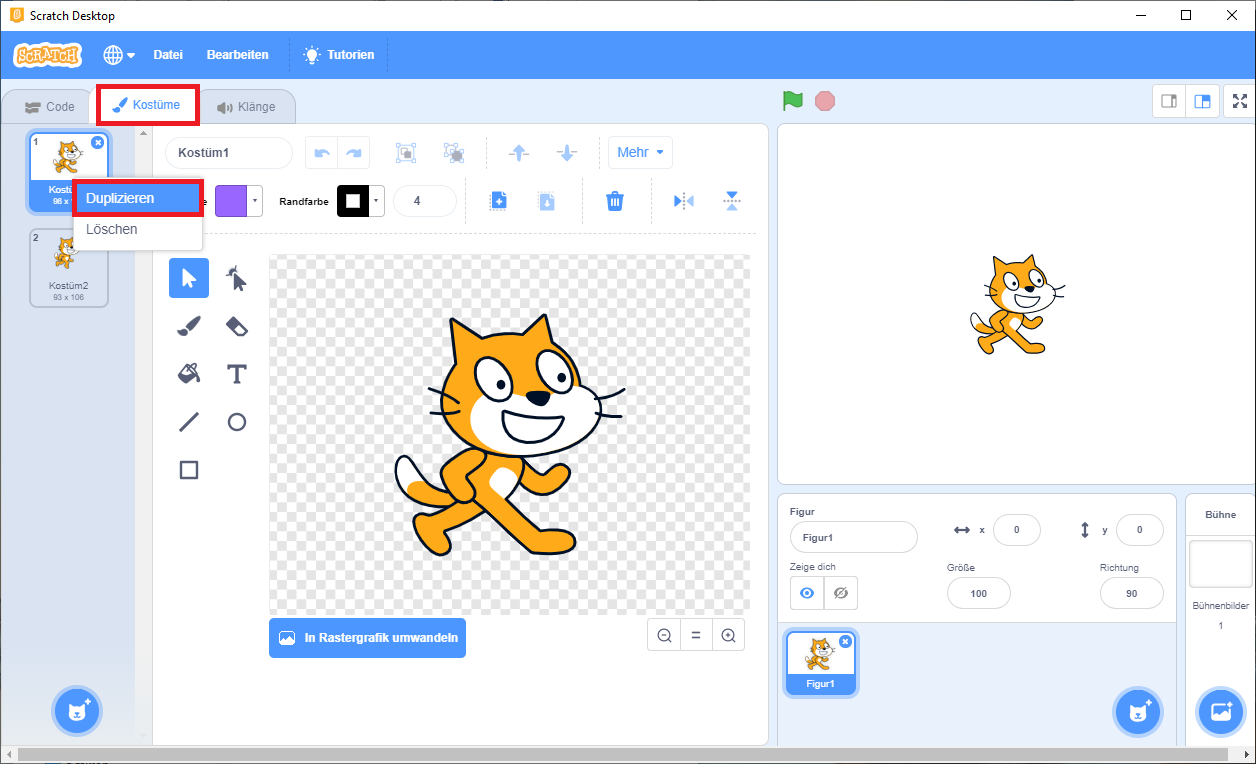This screenshot has height=764, width=1256.
Task: Select the Line tool
Action: point(189,422)
